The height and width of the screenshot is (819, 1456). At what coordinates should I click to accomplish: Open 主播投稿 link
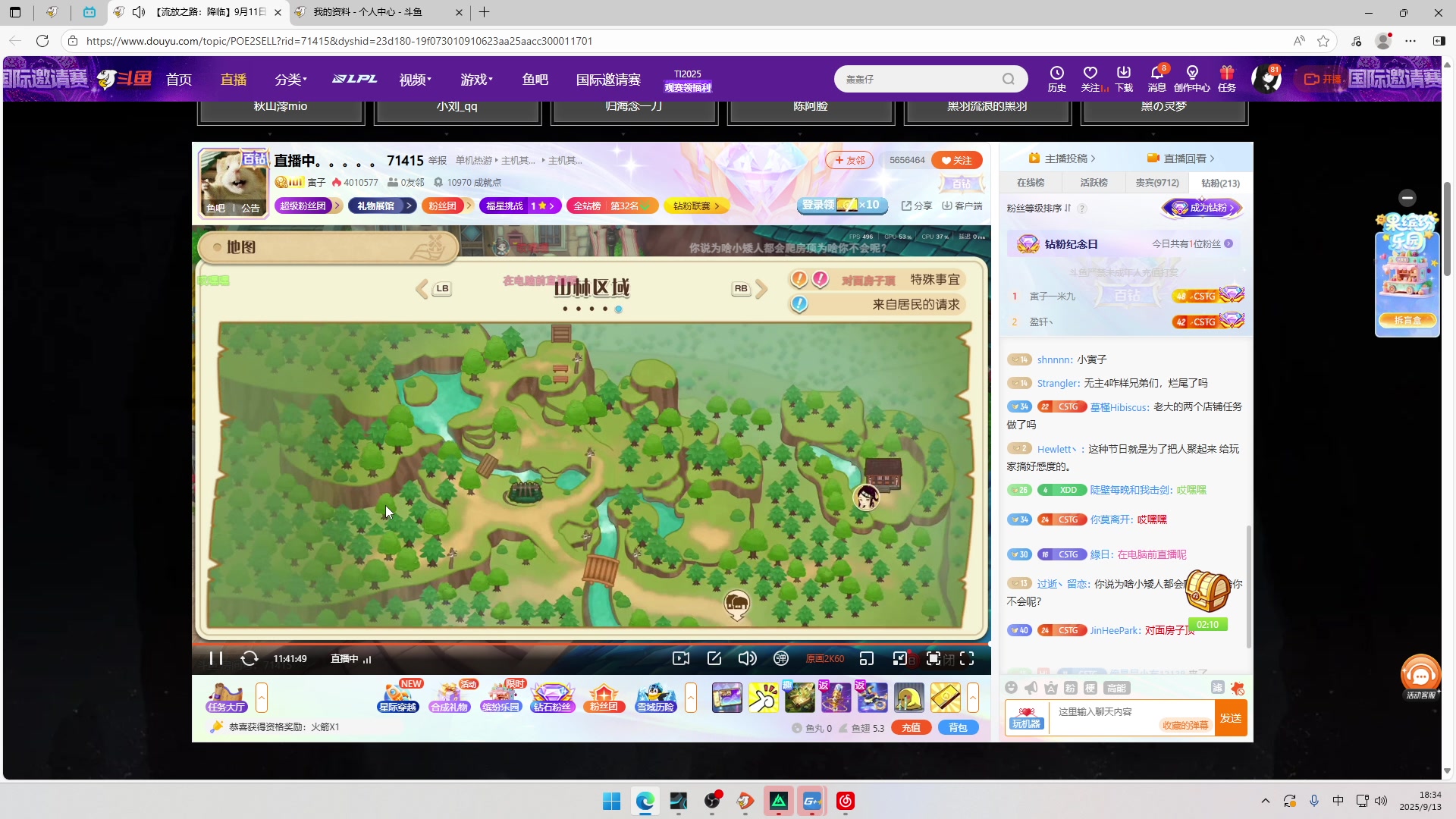1062,158
